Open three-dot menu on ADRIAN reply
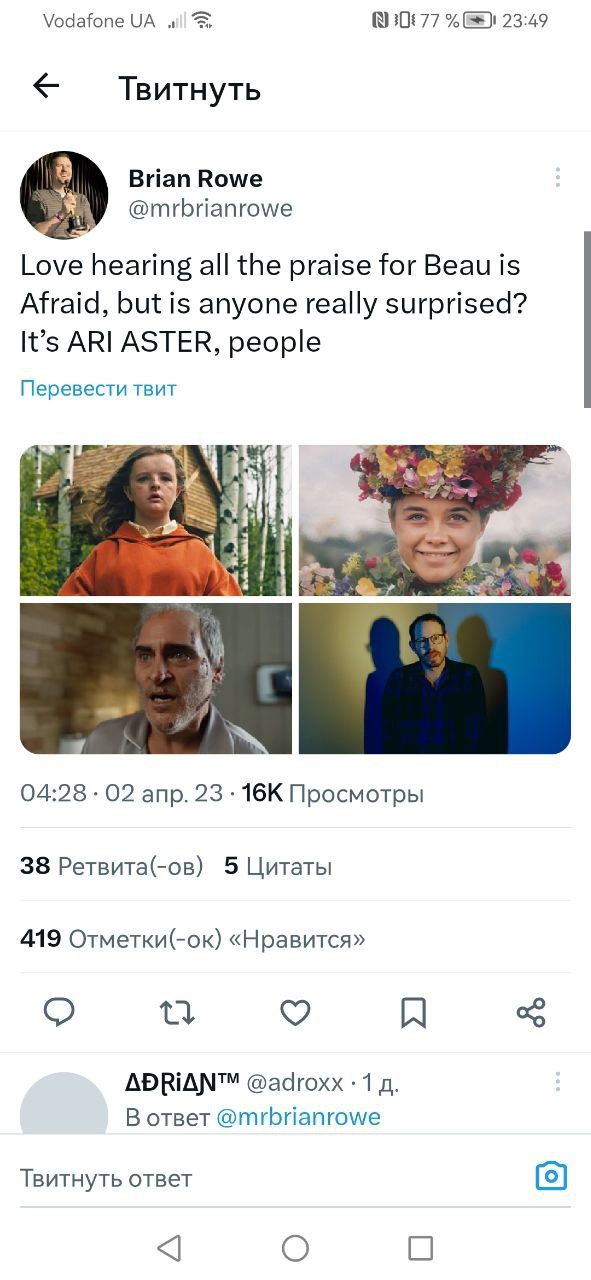The width and height of the screenshot is (591, 1280). pyautogui.click(x=557, y=1082)
